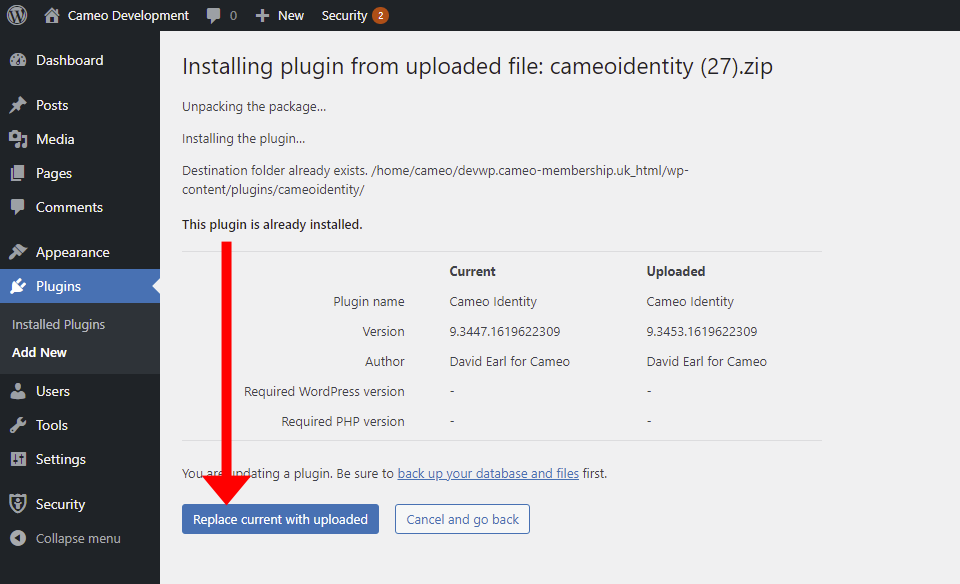
Task: Click Cameo Identity in the Uploaded column
Action: point(690,301)
